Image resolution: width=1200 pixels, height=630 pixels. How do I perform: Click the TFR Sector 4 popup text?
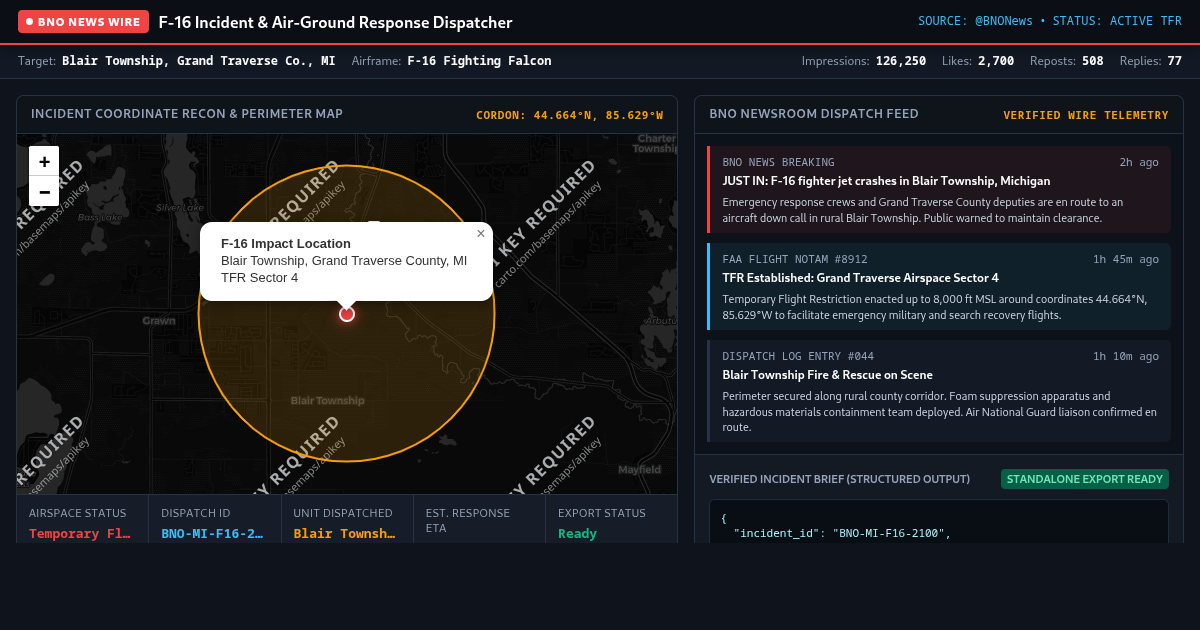tap(259, 278)
